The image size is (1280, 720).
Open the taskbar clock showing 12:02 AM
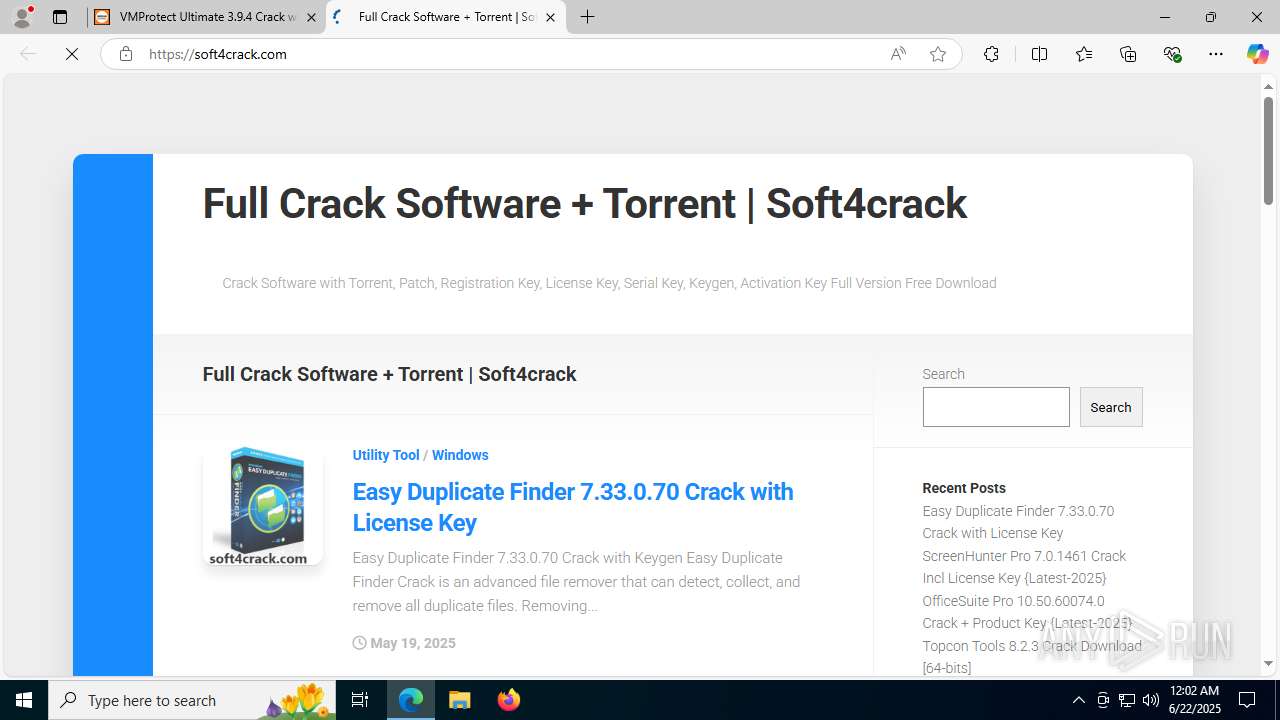(x=1193, y=700)
